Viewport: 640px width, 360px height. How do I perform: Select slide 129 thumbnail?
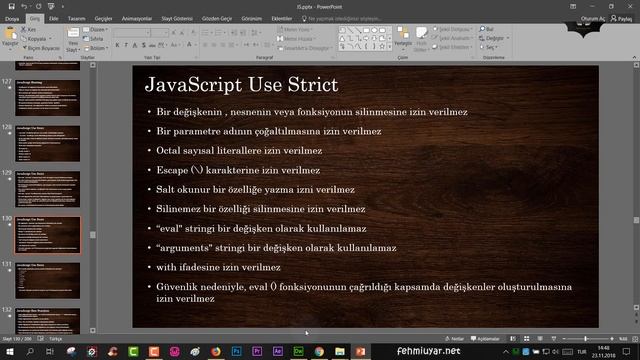click(x=48, y=189)
